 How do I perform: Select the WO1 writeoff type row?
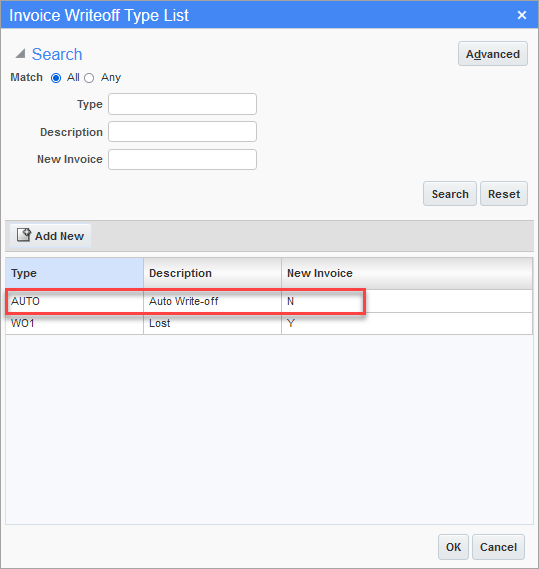[269, 323]
